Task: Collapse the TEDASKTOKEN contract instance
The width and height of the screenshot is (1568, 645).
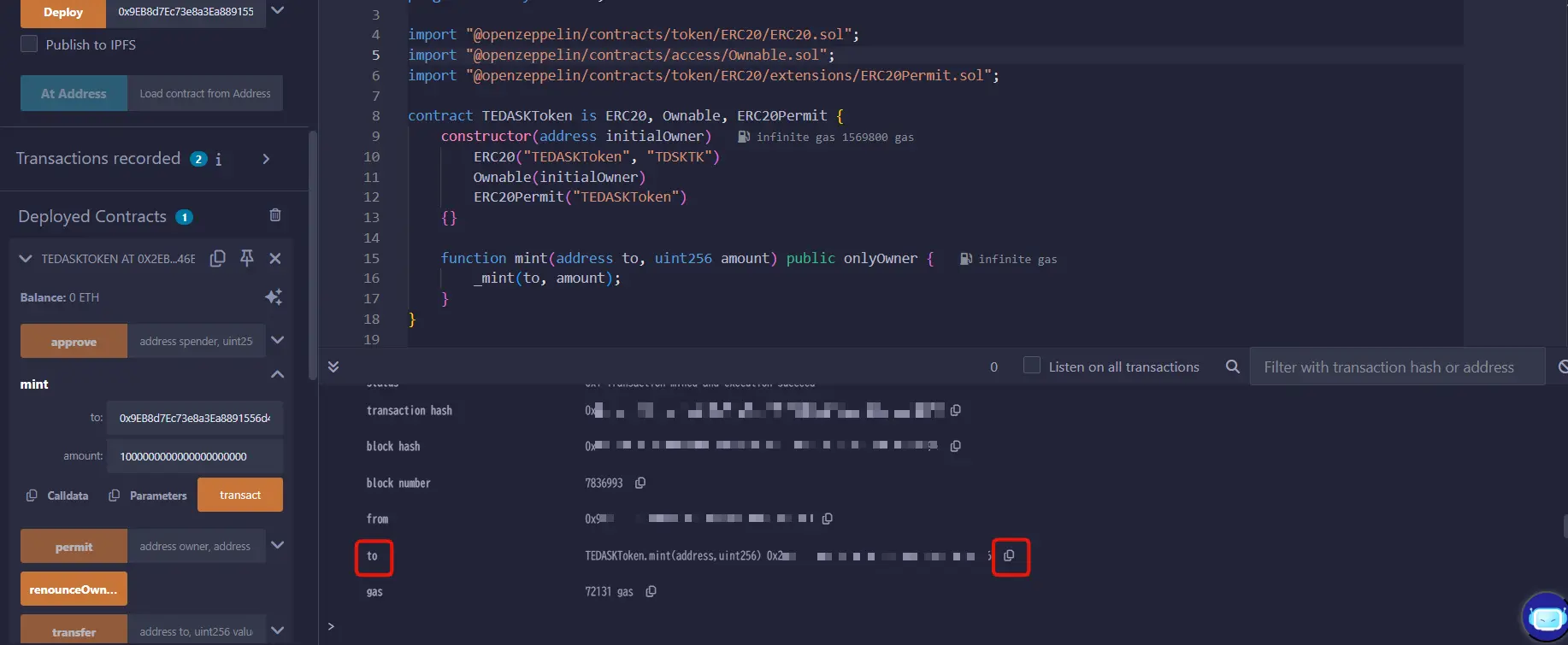Action: pos(26,258)
